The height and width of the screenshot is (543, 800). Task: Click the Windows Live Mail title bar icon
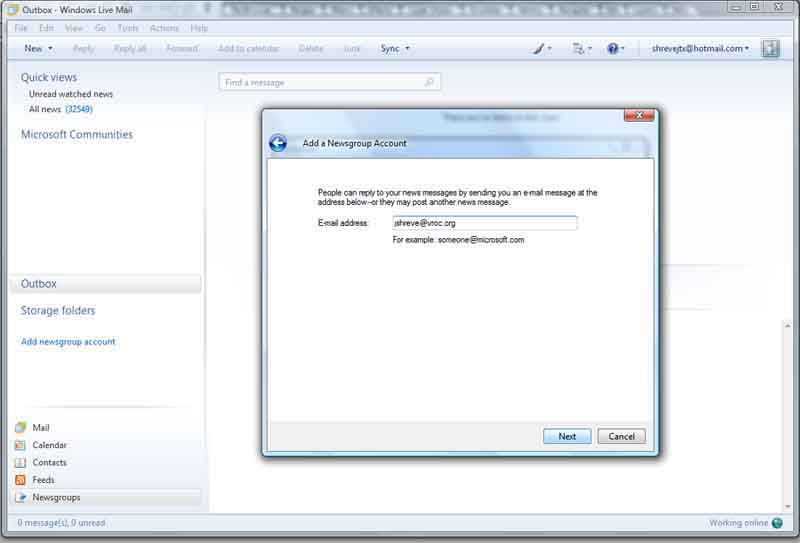tap(12, 10)
